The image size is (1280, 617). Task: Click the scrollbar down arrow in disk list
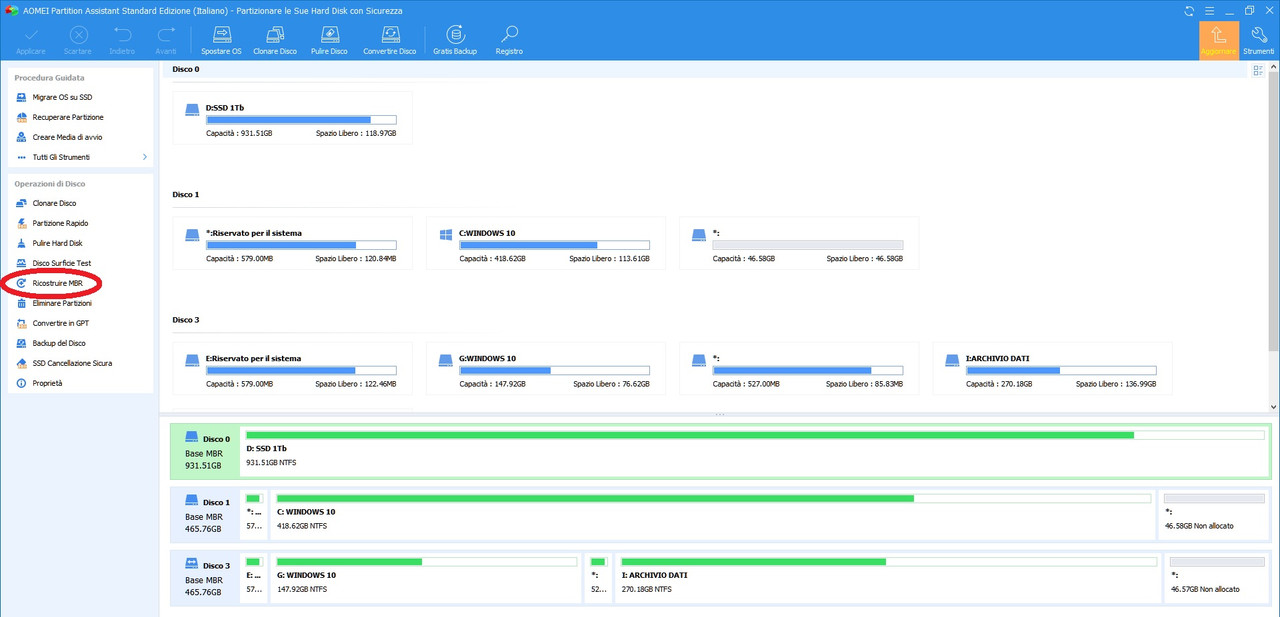(1273, 407)
